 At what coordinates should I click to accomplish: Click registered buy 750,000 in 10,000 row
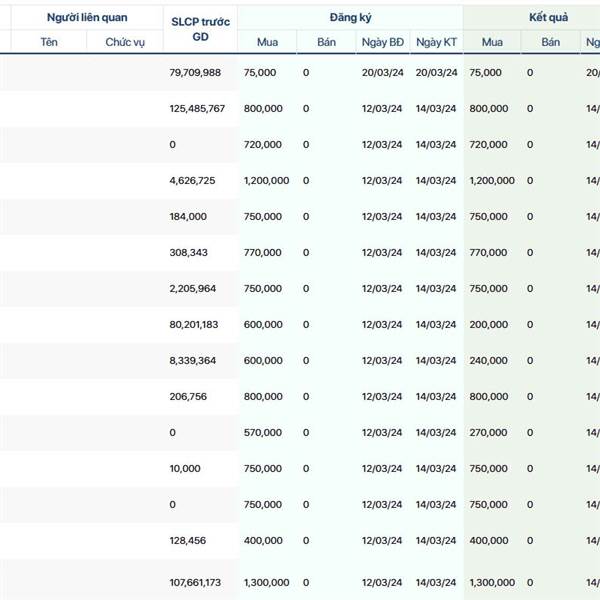[263, 468]
